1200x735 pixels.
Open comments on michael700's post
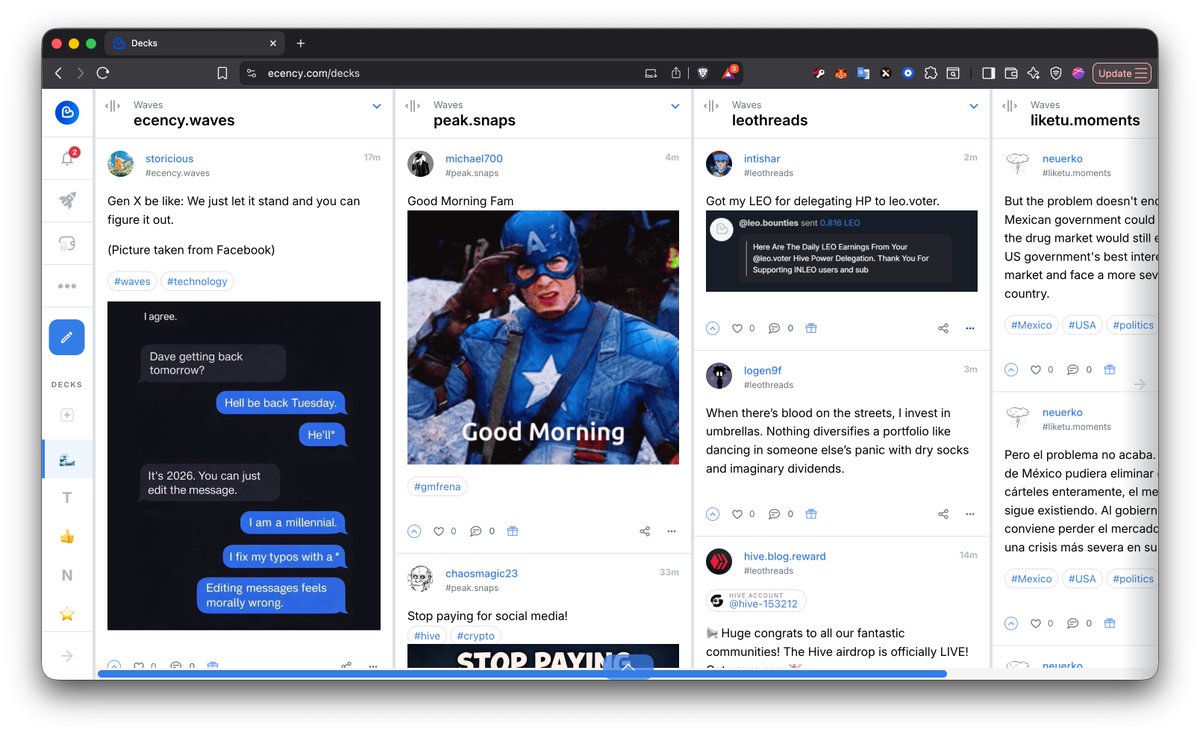click(476, 531)
